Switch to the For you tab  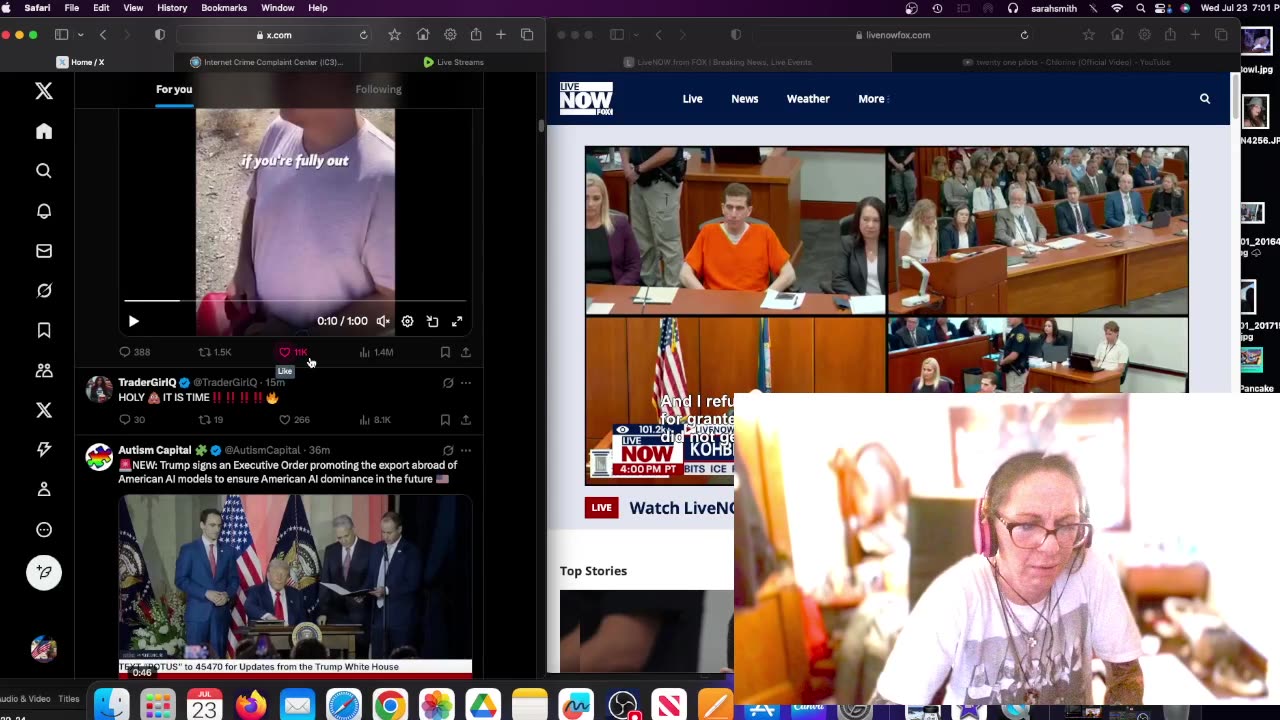coord(174,89)
